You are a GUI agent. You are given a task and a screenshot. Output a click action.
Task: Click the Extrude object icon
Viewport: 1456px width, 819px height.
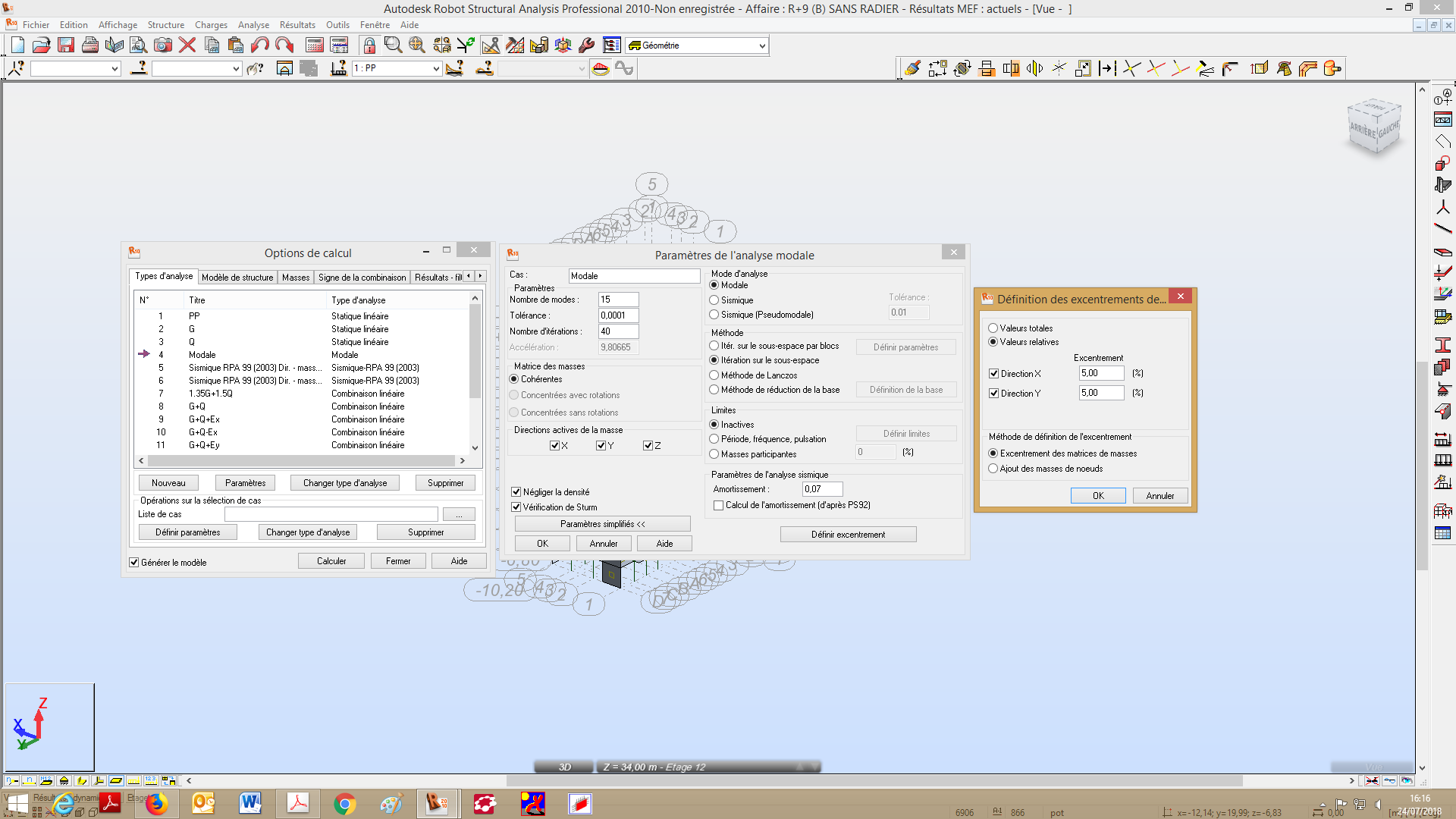tap(1260, 69)
